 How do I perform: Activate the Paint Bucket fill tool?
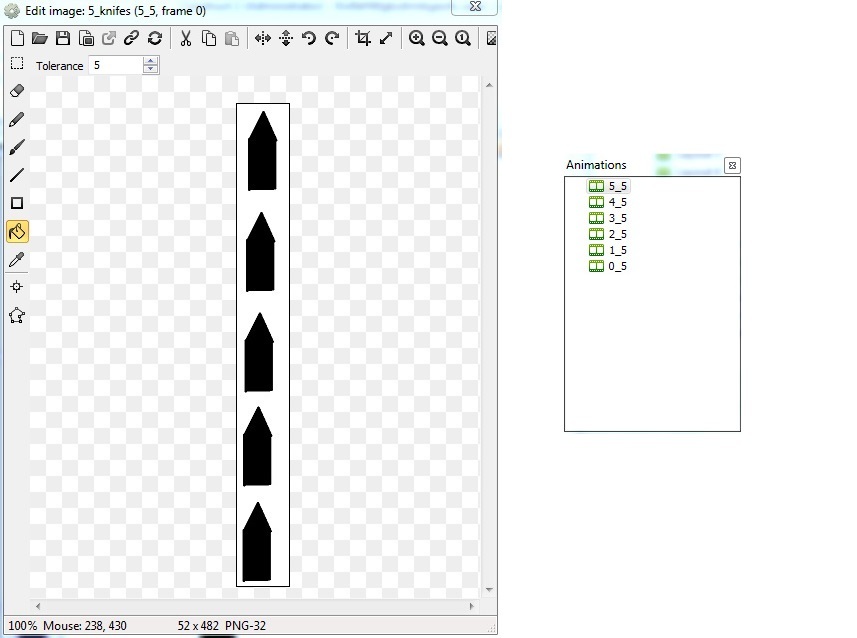(x=16, y=232)
